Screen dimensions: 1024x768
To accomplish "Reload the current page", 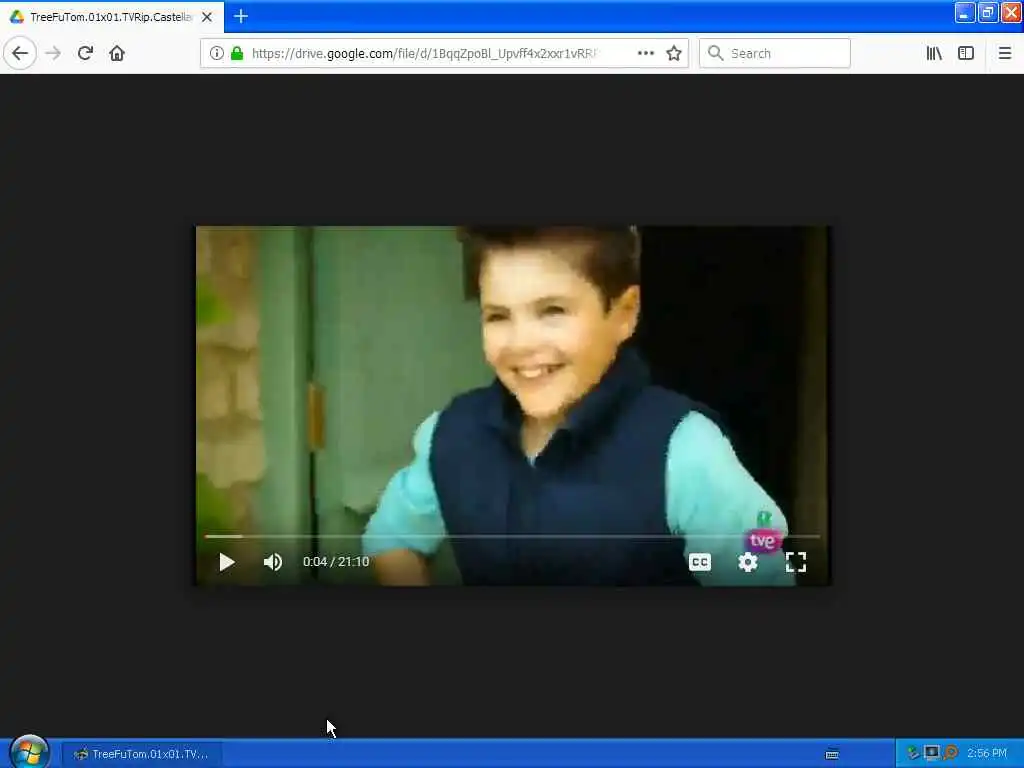I will pos(85,53).
